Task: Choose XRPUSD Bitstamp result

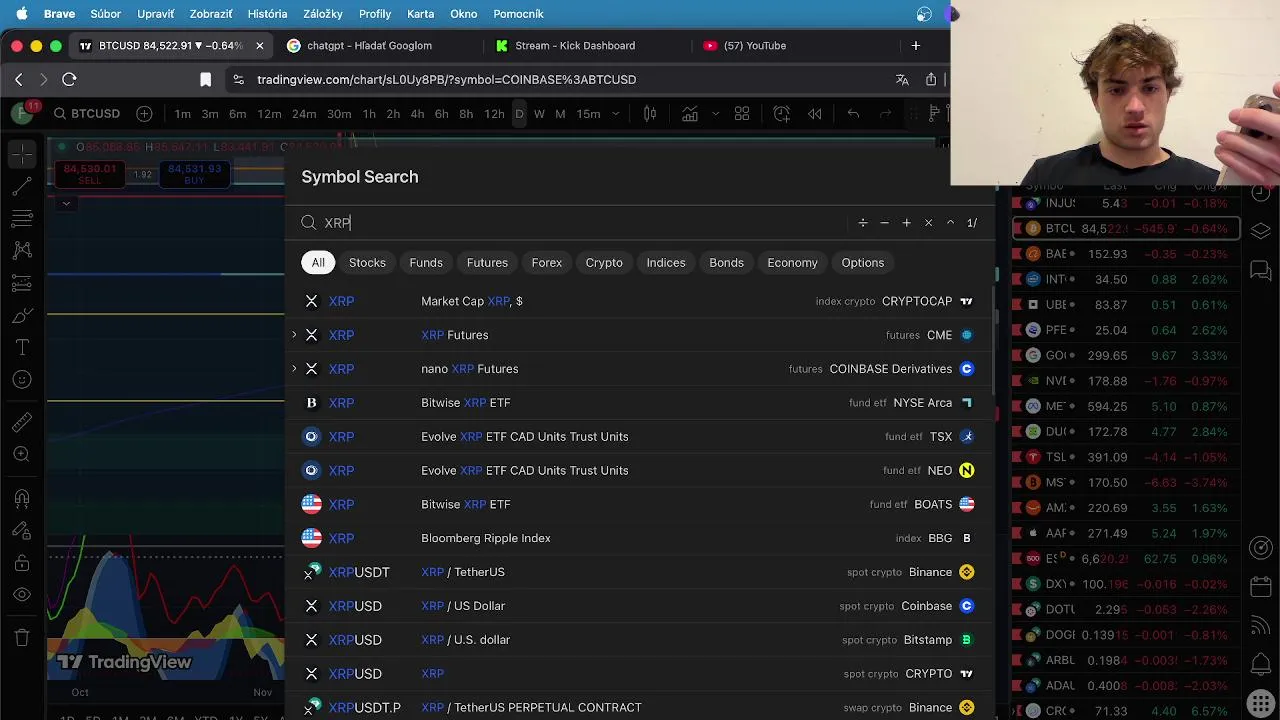Action: [640, 640]
